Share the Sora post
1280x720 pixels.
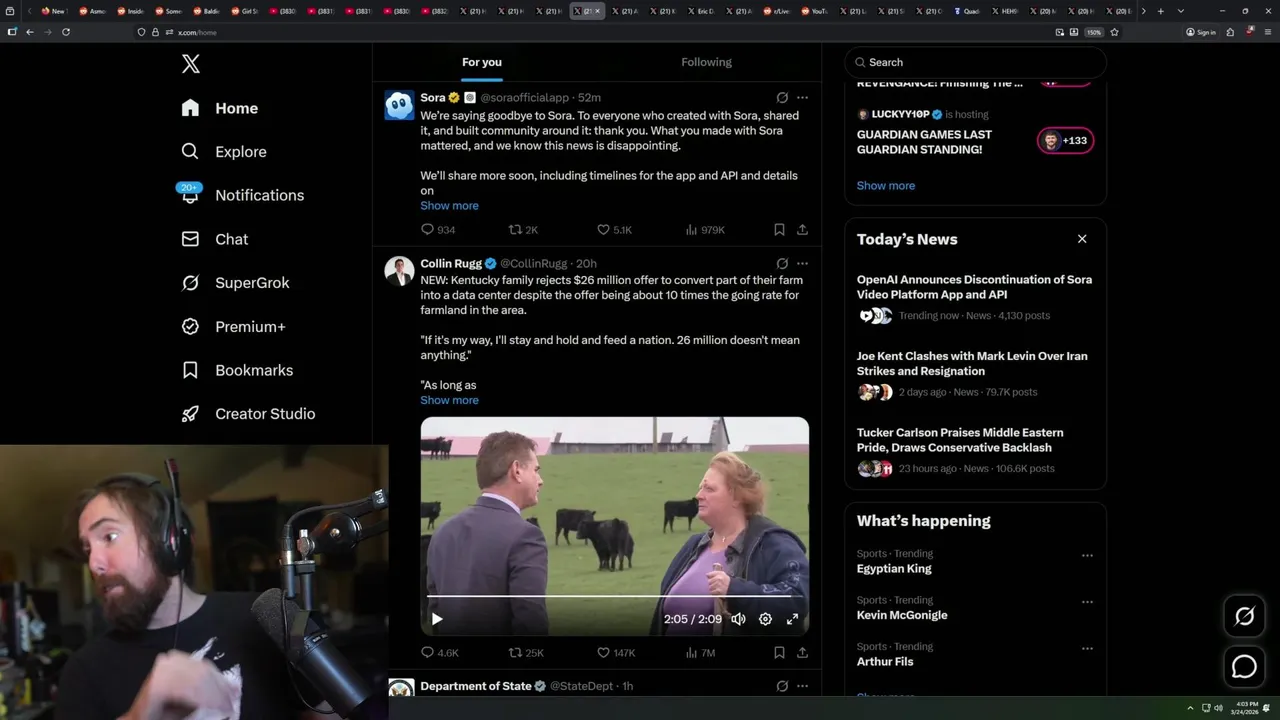tap(802, 230)
